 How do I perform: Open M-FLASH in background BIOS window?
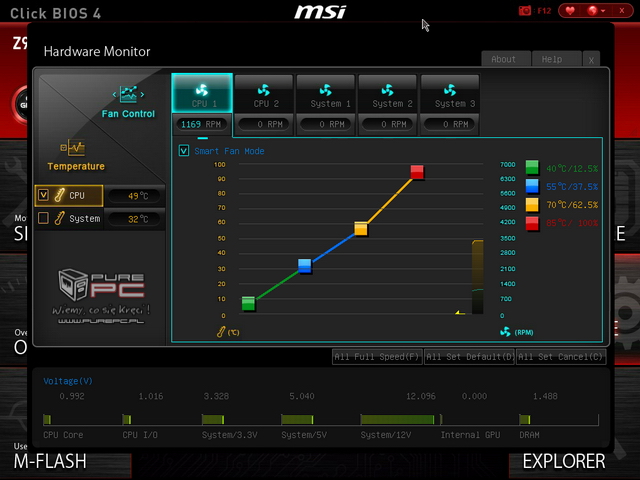pyautogui.click(x=50, y=462)
